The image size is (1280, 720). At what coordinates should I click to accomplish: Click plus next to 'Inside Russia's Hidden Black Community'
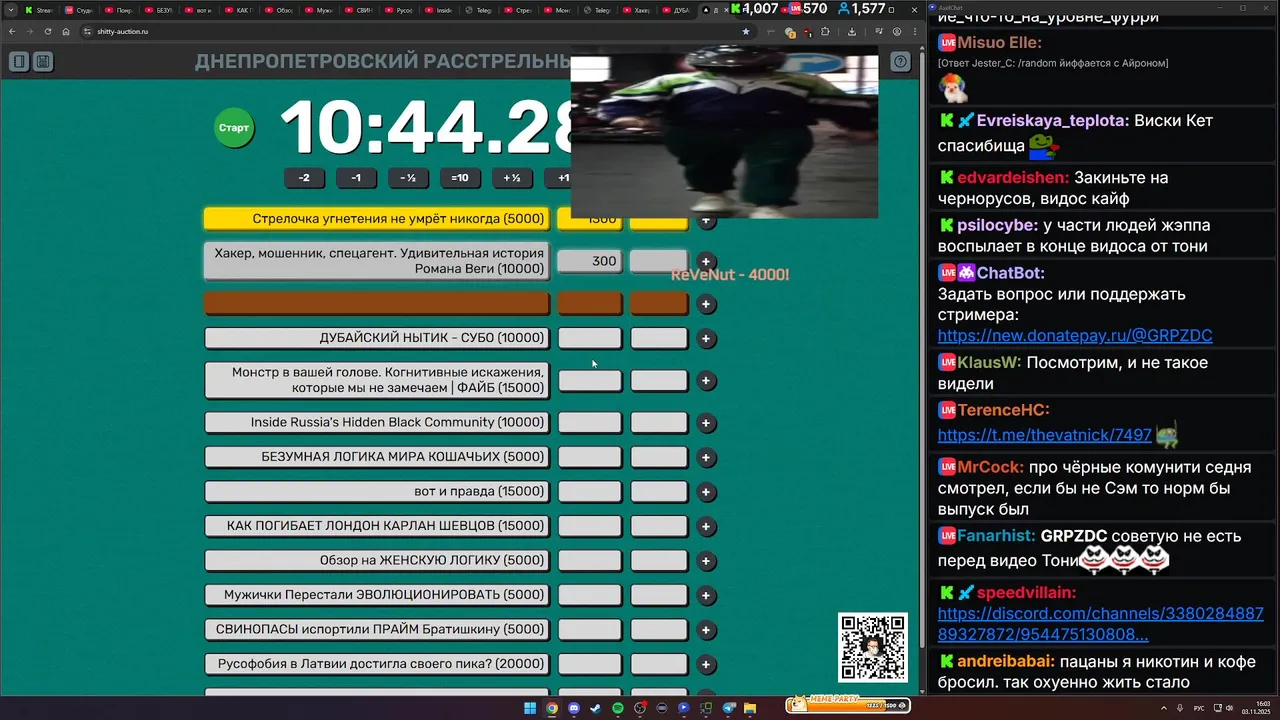coord(706,423)
